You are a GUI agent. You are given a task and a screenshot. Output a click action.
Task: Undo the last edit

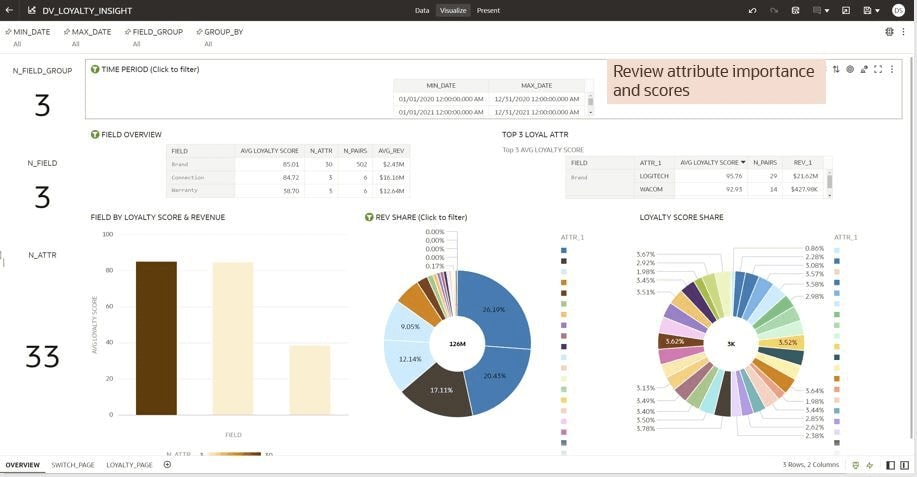(x=752, y=10)
